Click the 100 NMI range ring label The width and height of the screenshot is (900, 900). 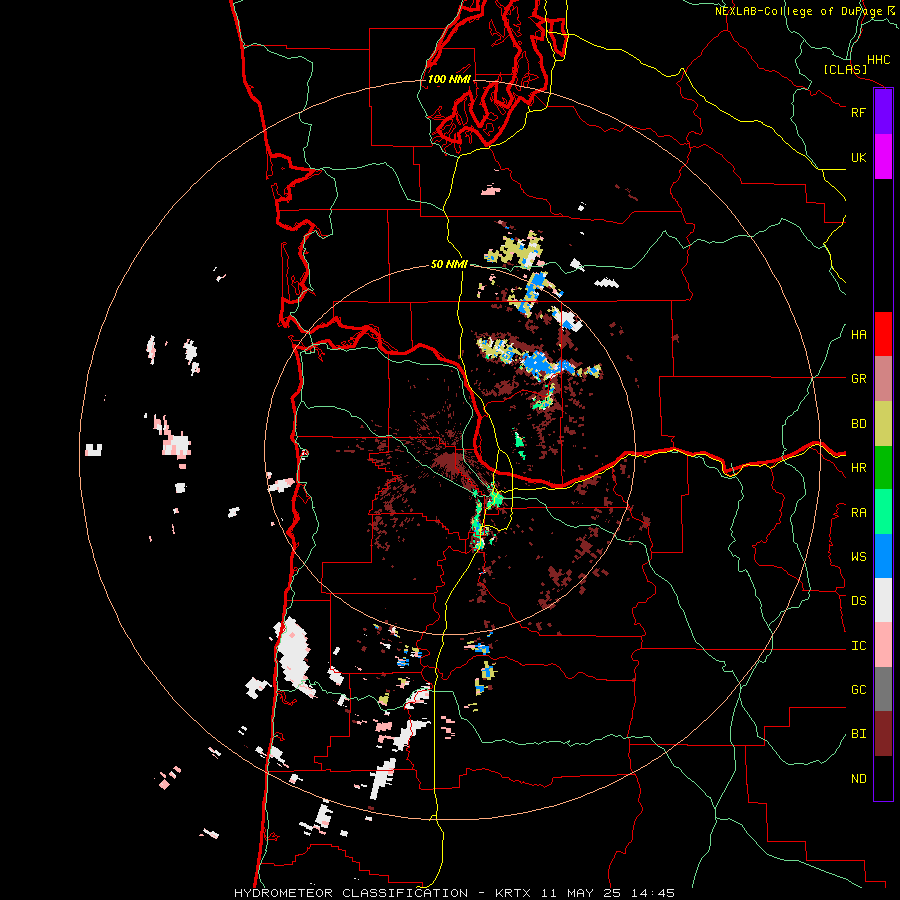click(449, 79)
